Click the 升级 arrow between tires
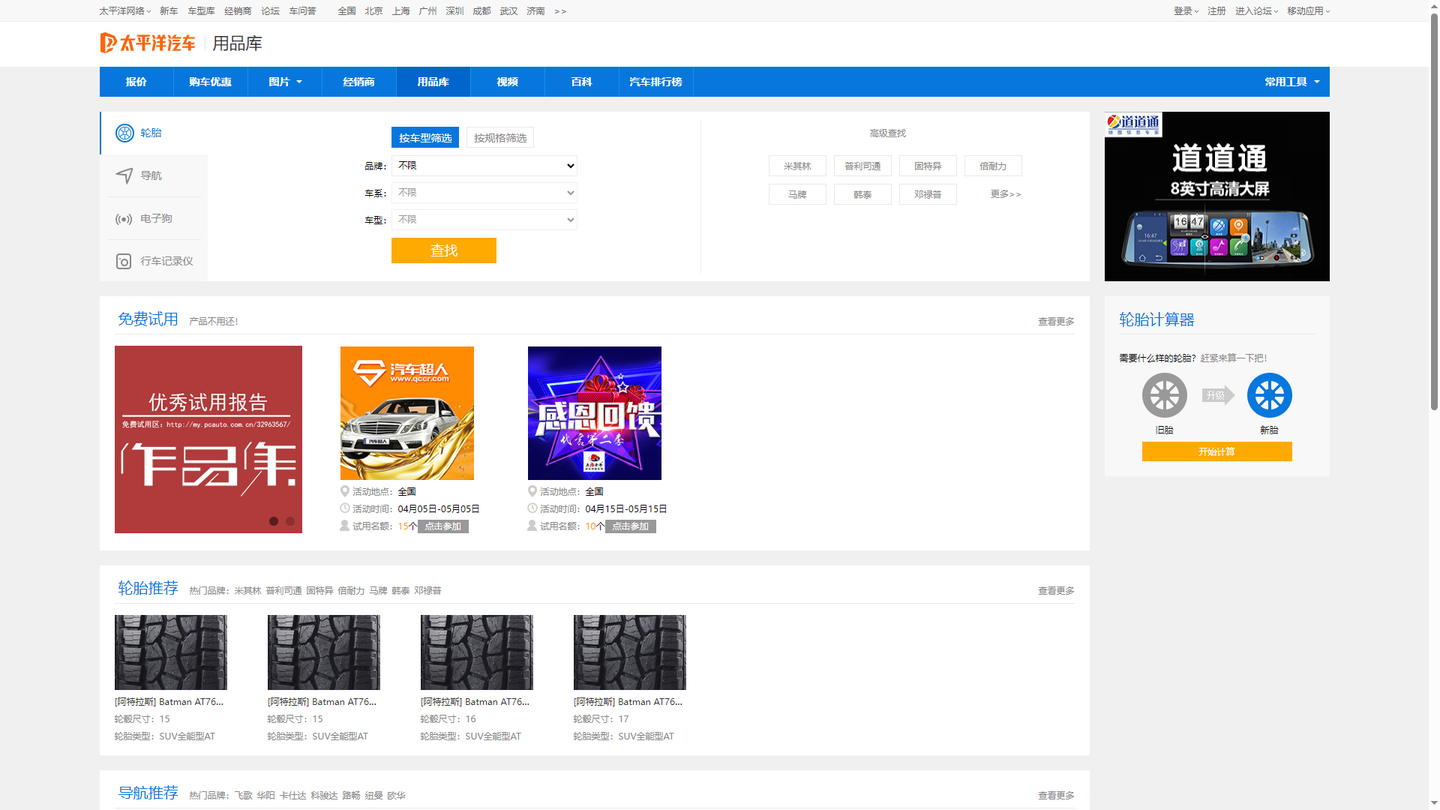Image resolution: width=1440 pixels, height=810 pixels. (1218, 395)
